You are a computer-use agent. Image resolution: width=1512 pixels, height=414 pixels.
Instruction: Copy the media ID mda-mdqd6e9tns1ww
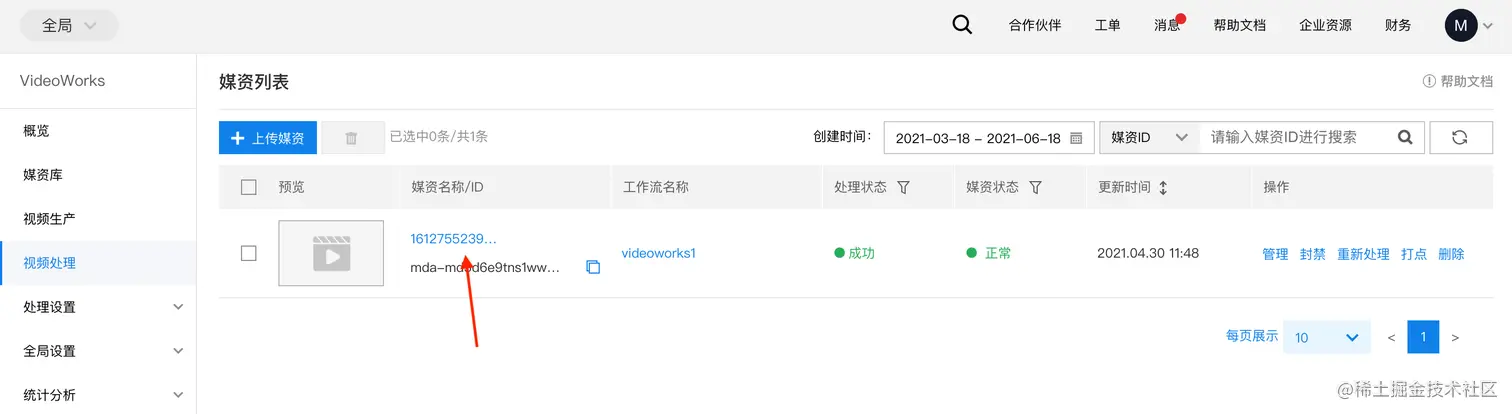click(593, 267)
